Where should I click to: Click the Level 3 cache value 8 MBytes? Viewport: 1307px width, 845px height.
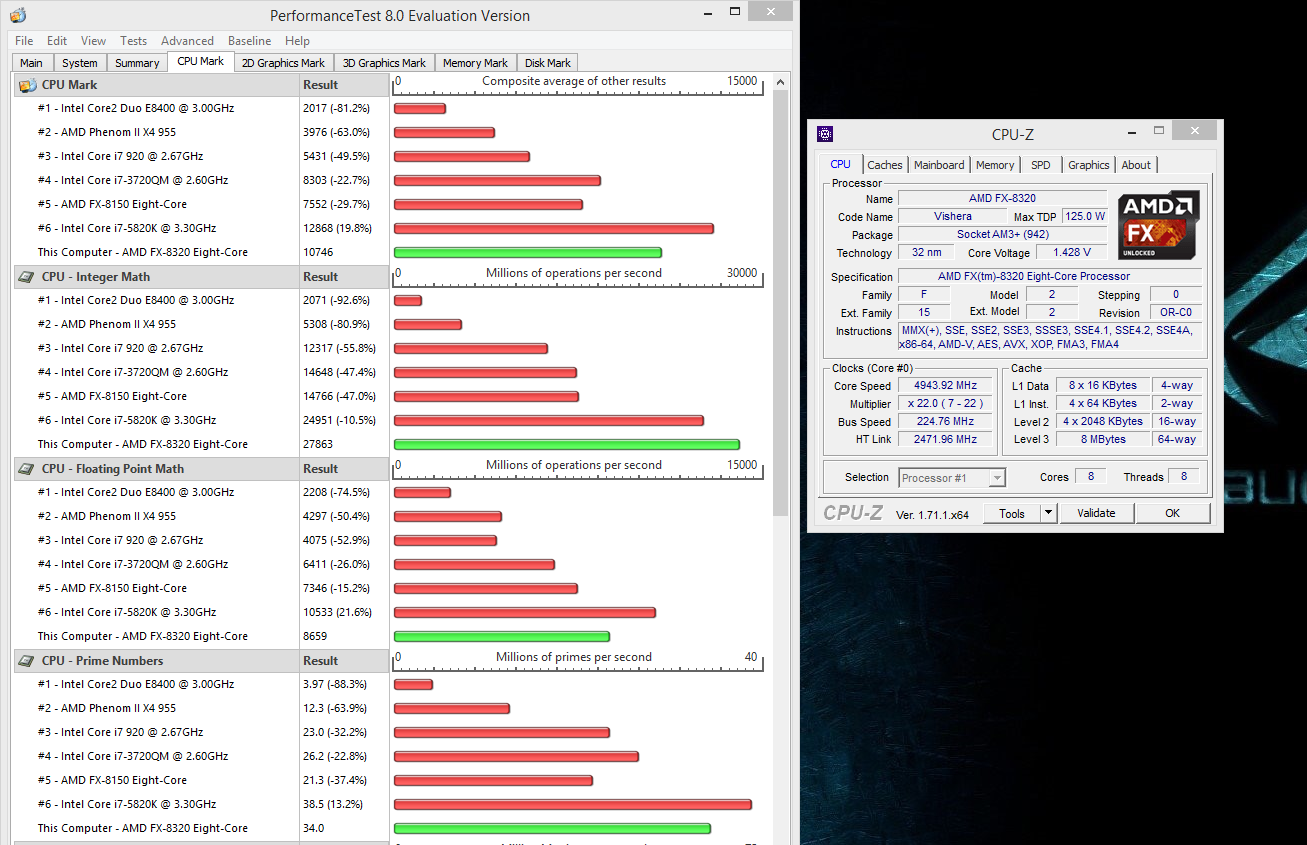click(x=1102, y=440)
